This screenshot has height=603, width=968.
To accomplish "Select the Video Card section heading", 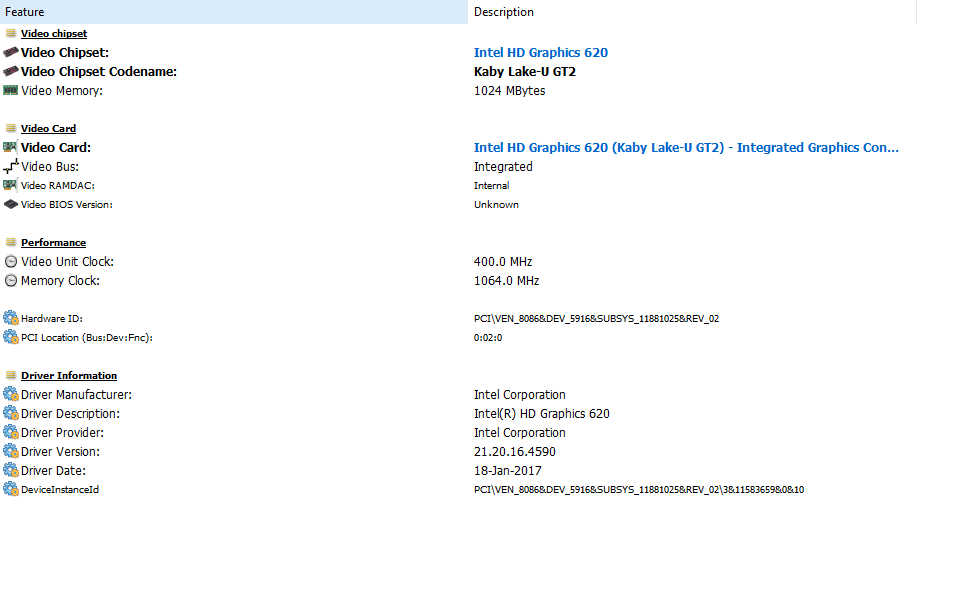I will [48, 128].
